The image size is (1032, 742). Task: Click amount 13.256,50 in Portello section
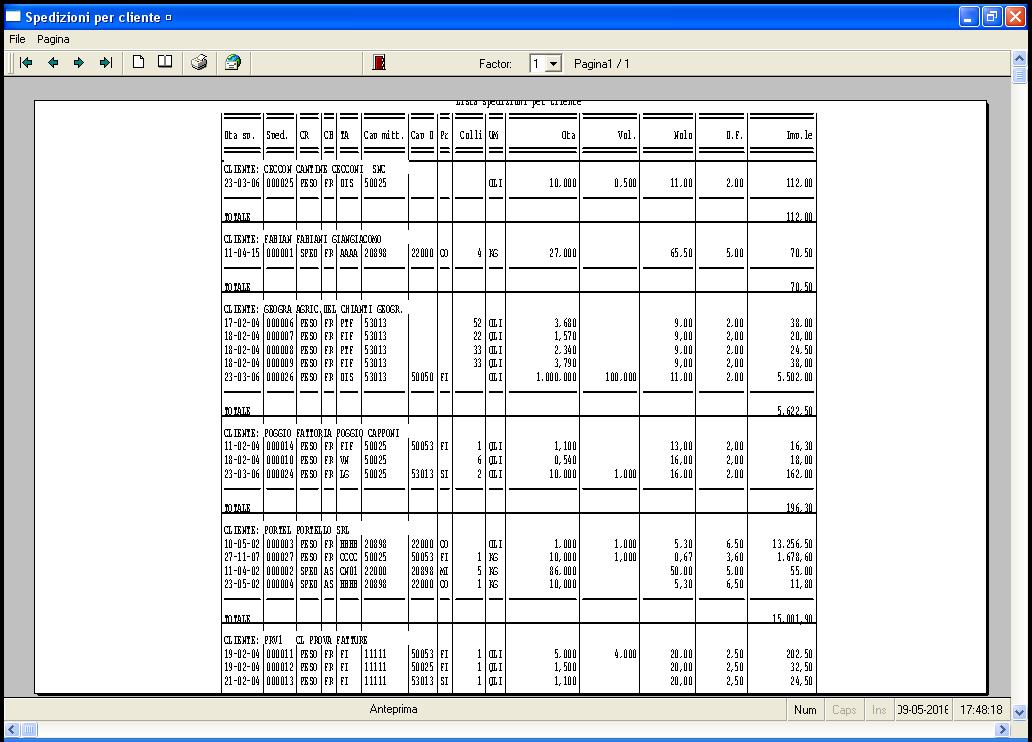(x=792, y=544)
